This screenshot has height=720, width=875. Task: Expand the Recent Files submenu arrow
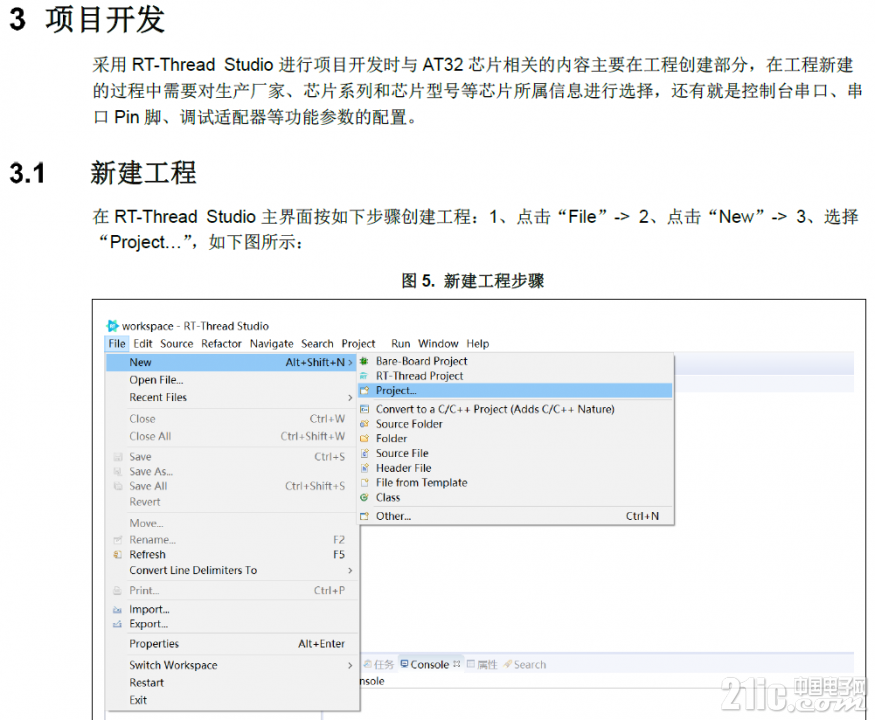(x=350, y=397)
